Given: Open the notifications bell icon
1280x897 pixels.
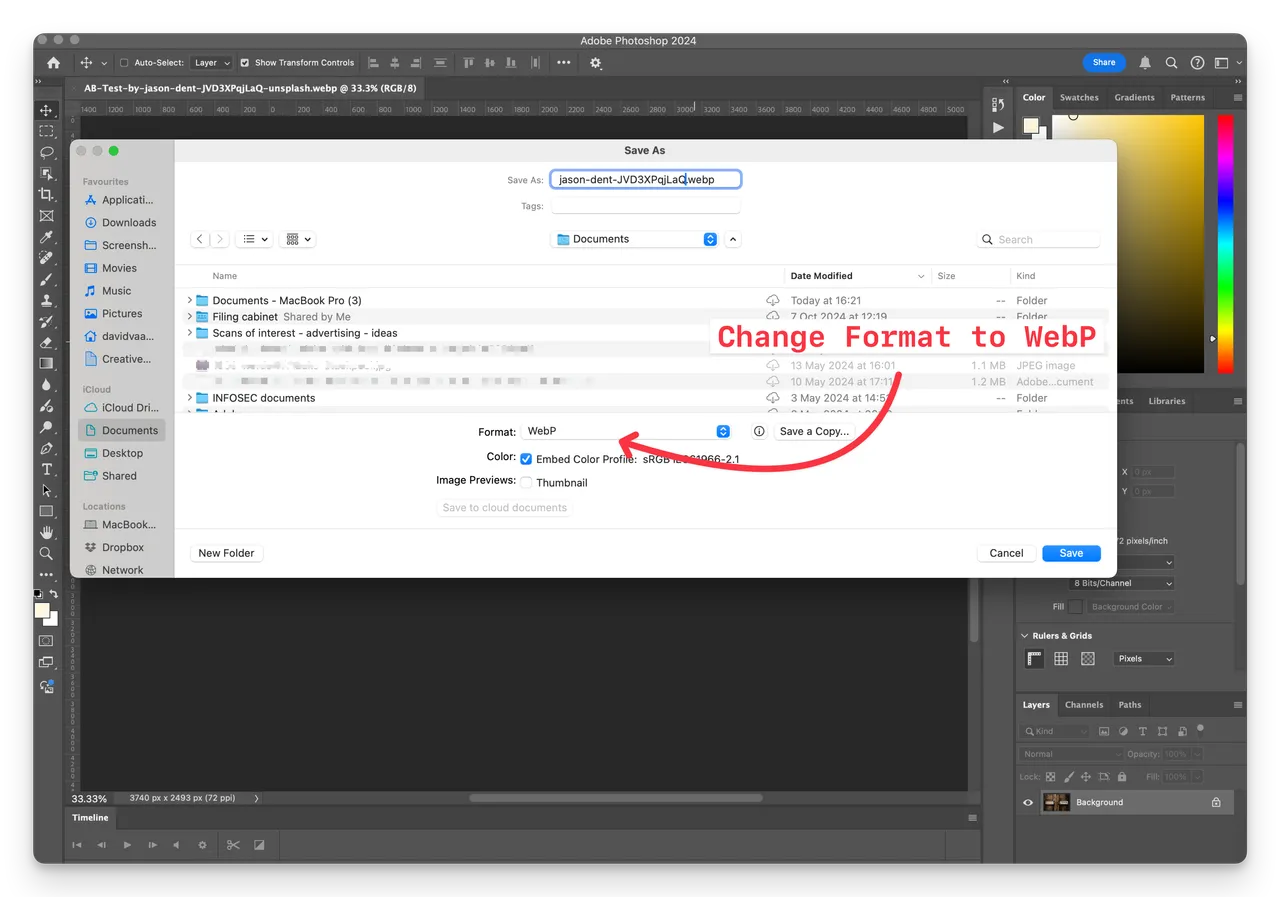Looking at the screenshot, I should click(1145, 62).
